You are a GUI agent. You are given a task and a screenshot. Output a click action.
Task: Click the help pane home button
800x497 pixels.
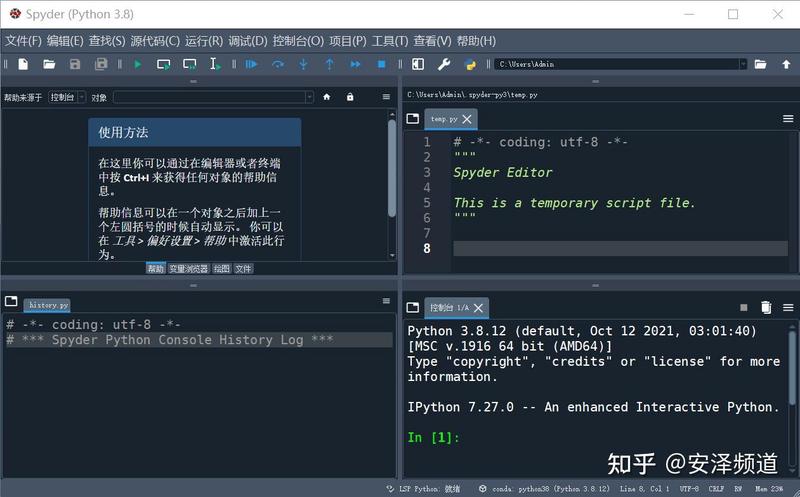pos(327,97)
